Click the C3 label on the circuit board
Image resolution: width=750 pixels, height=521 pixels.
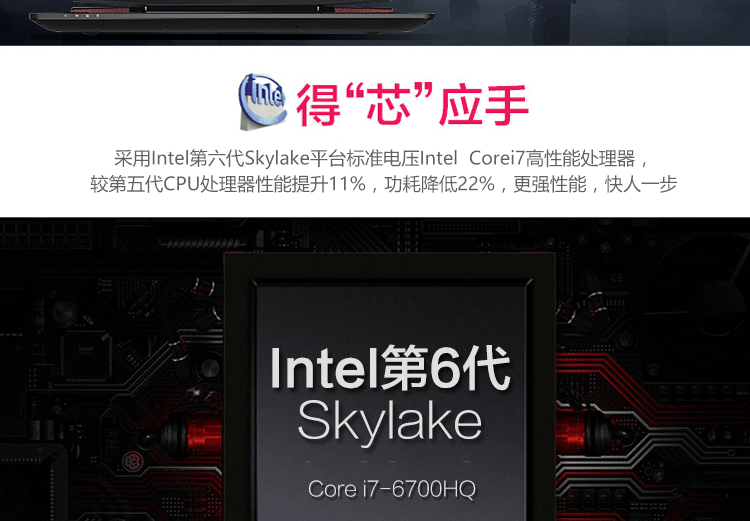pyautogui.click(x=616, y=277)
